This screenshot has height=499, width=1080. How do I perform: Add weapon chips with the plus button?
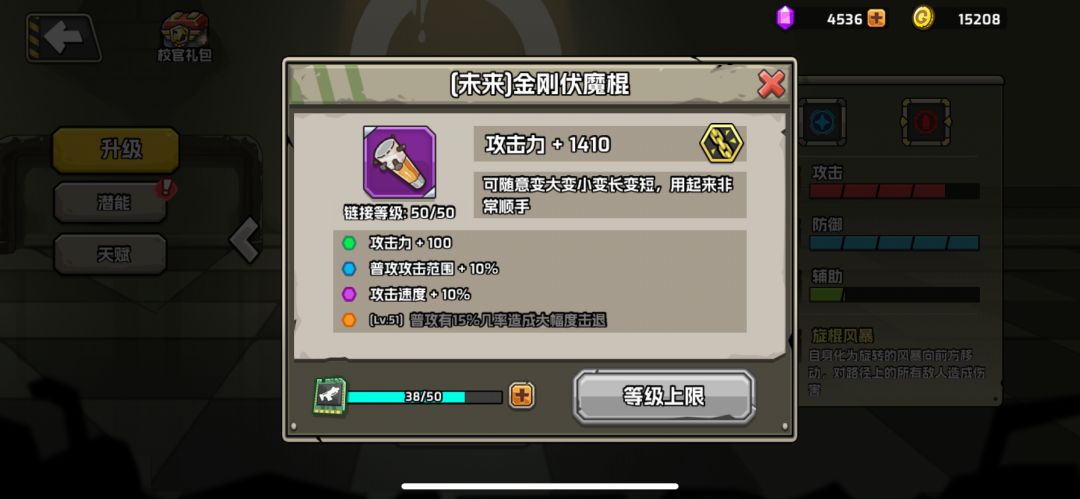click(x=521, y=396)
